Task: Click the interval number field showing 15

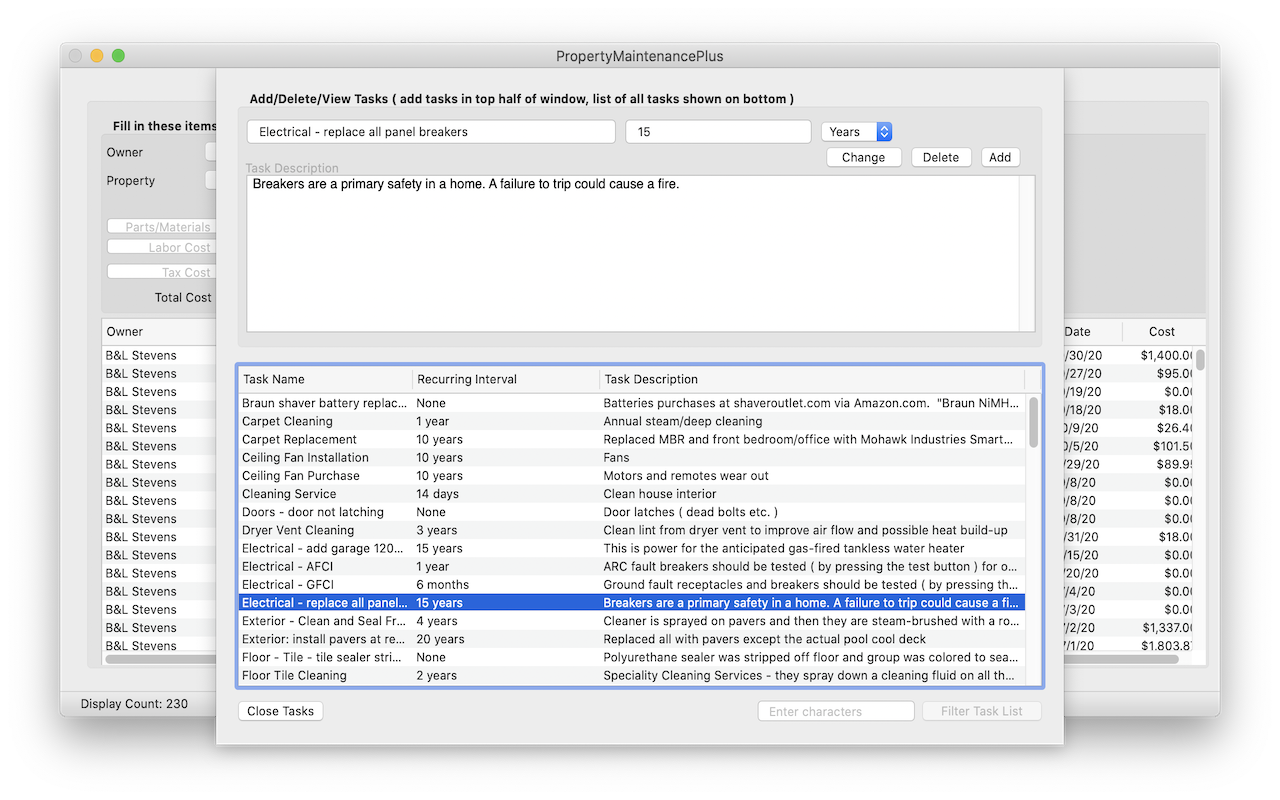Action: (717, 132)
